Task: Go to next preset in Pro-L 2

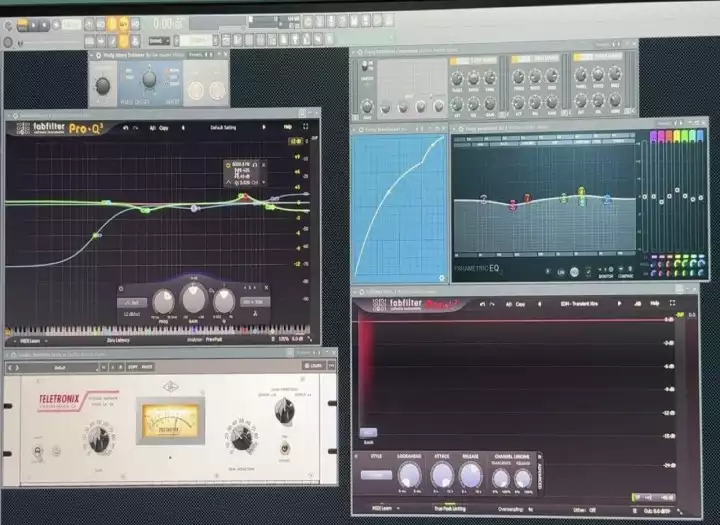Action: 619,304
